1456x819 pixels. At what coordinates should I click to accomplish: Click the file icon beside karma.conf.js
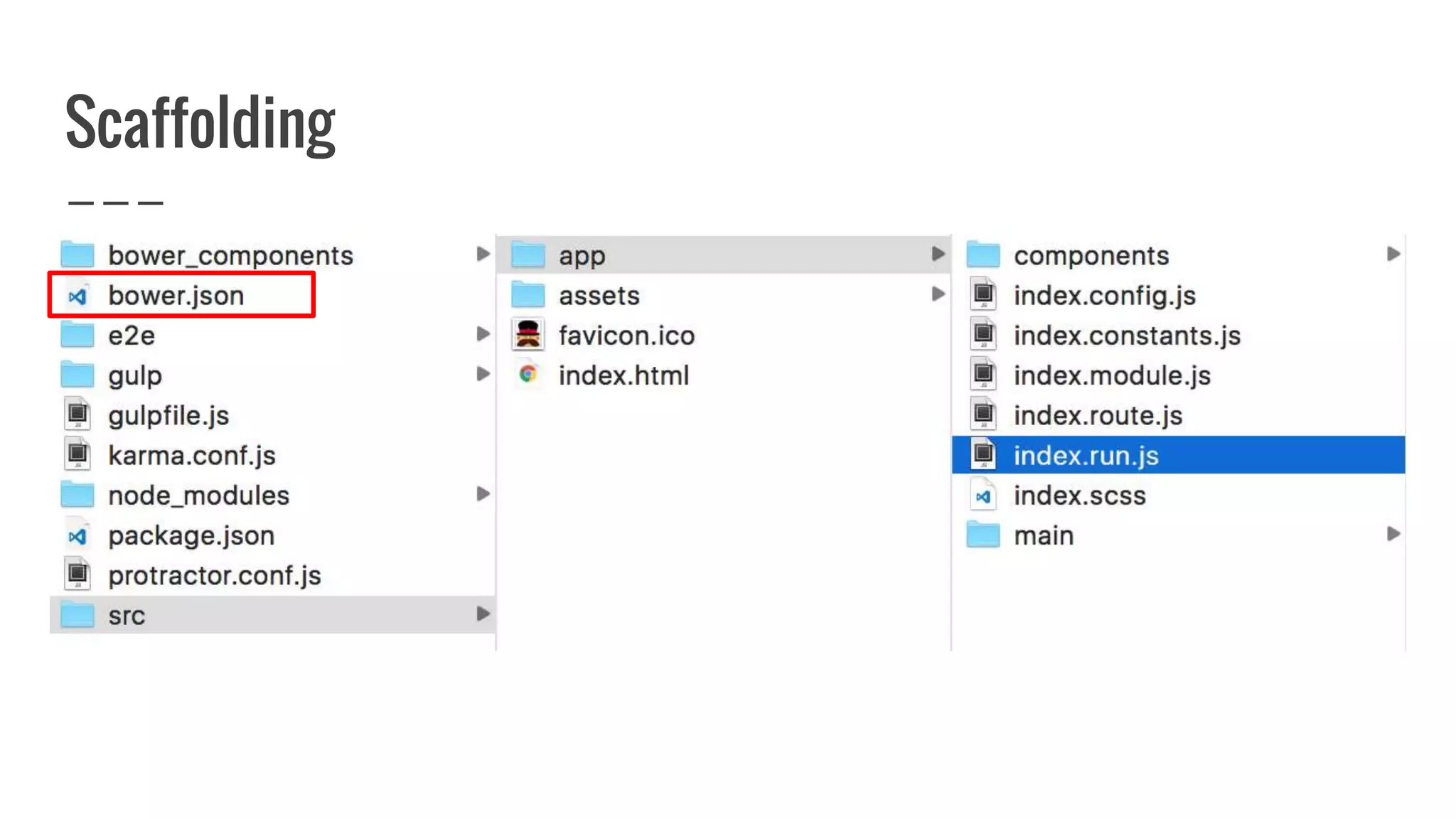coord(77,454)
